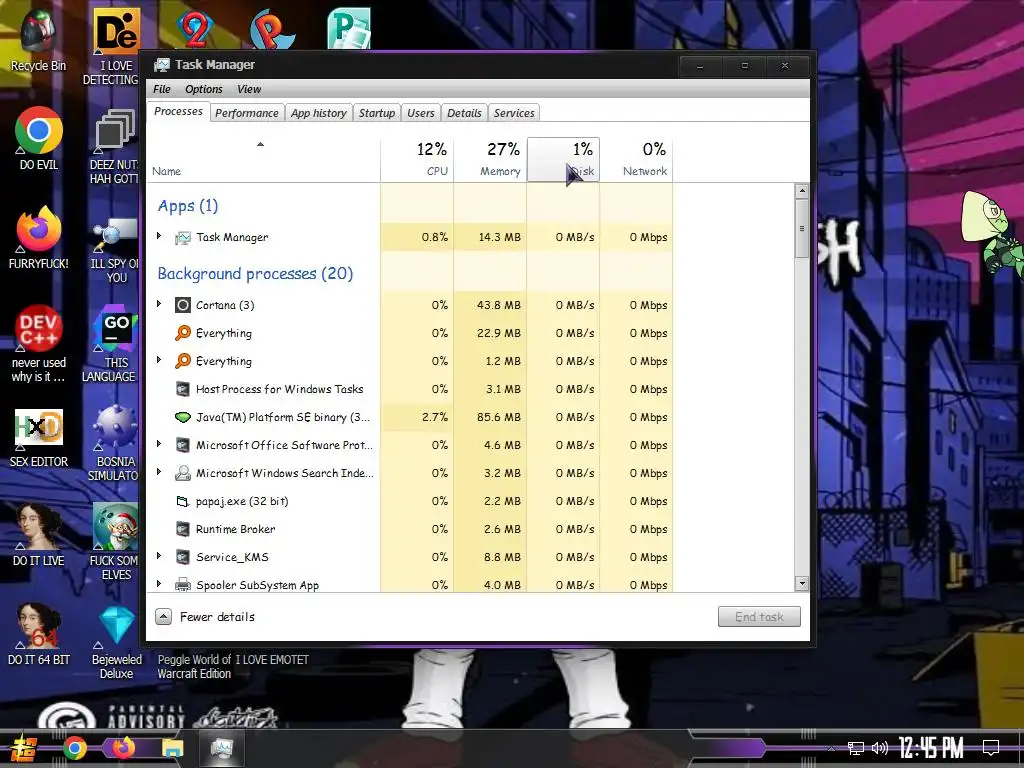Select the Bejeweled Deluxe diamond icon
Screen dimensions: 1024x768
116,625
